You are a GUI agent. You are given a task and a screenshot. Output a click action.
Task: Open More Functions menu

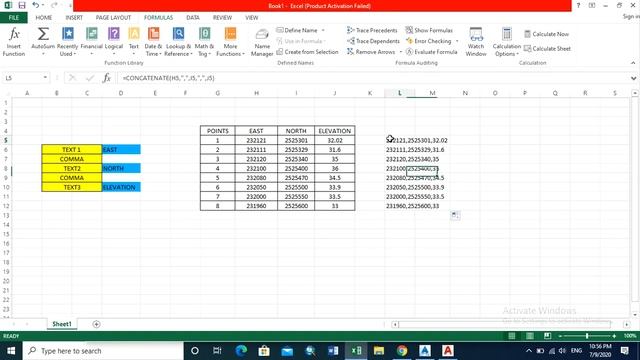[x=230, y=41]
